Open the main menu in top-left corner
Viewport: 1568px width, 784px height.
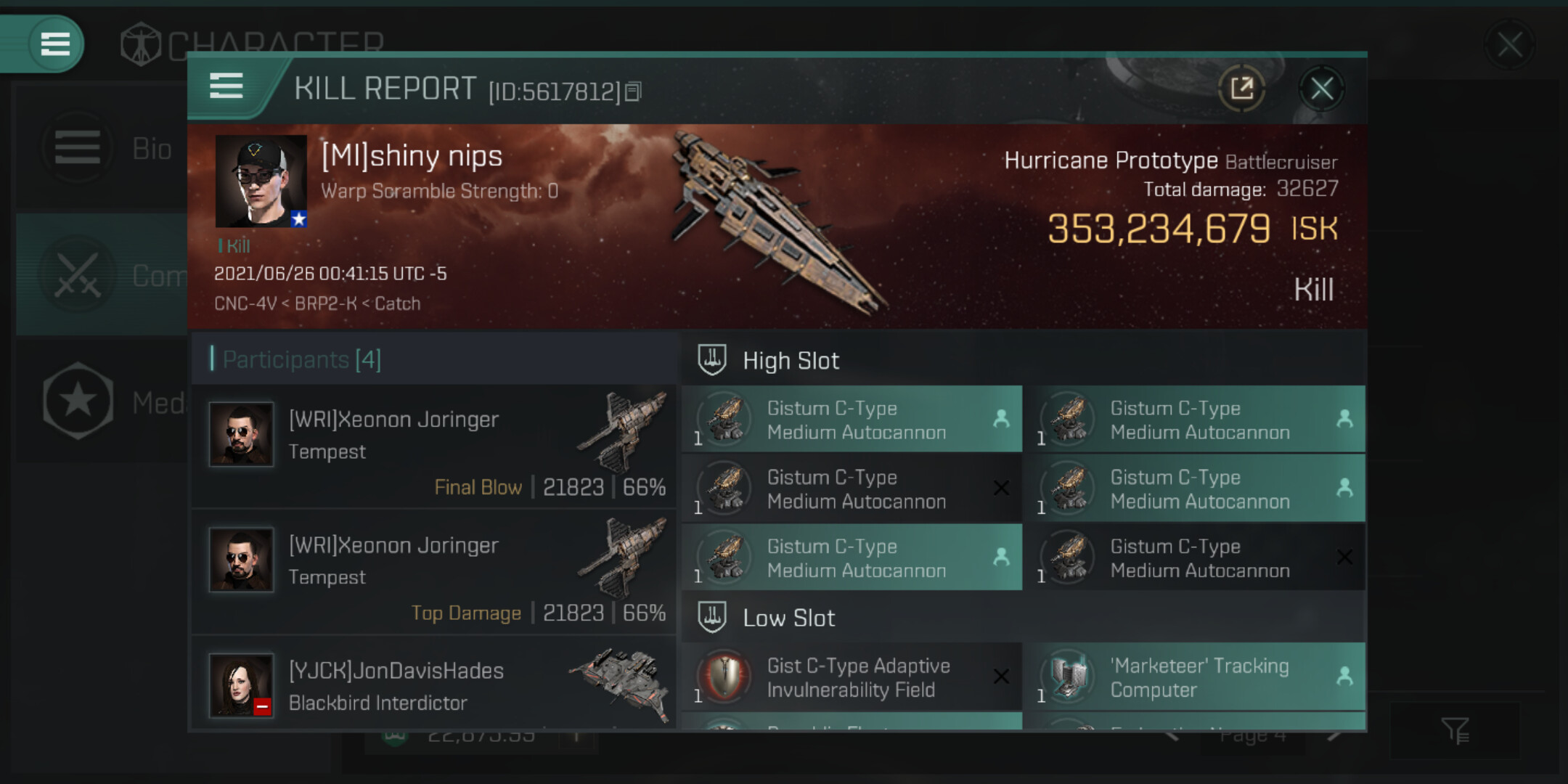coord(55,44)
